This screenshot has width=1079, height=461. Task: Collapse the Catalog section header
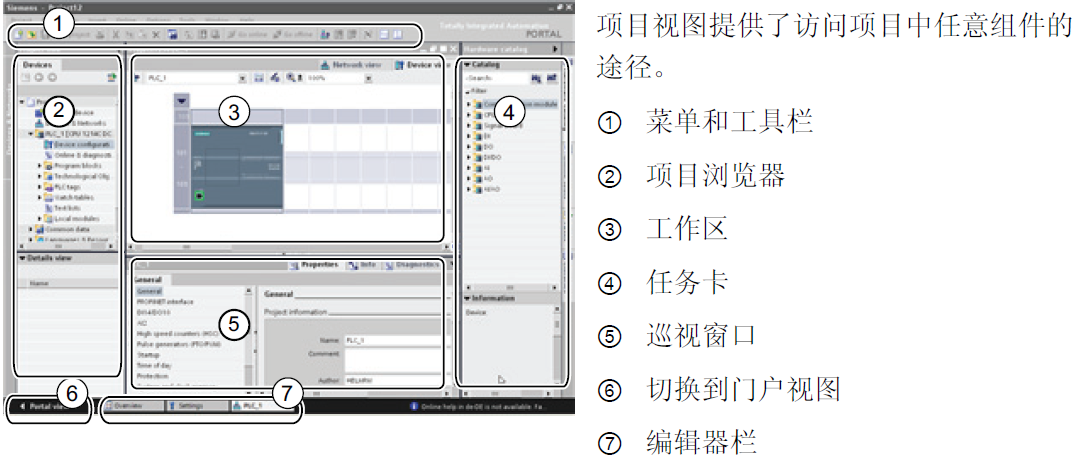(x=467, y=65)
